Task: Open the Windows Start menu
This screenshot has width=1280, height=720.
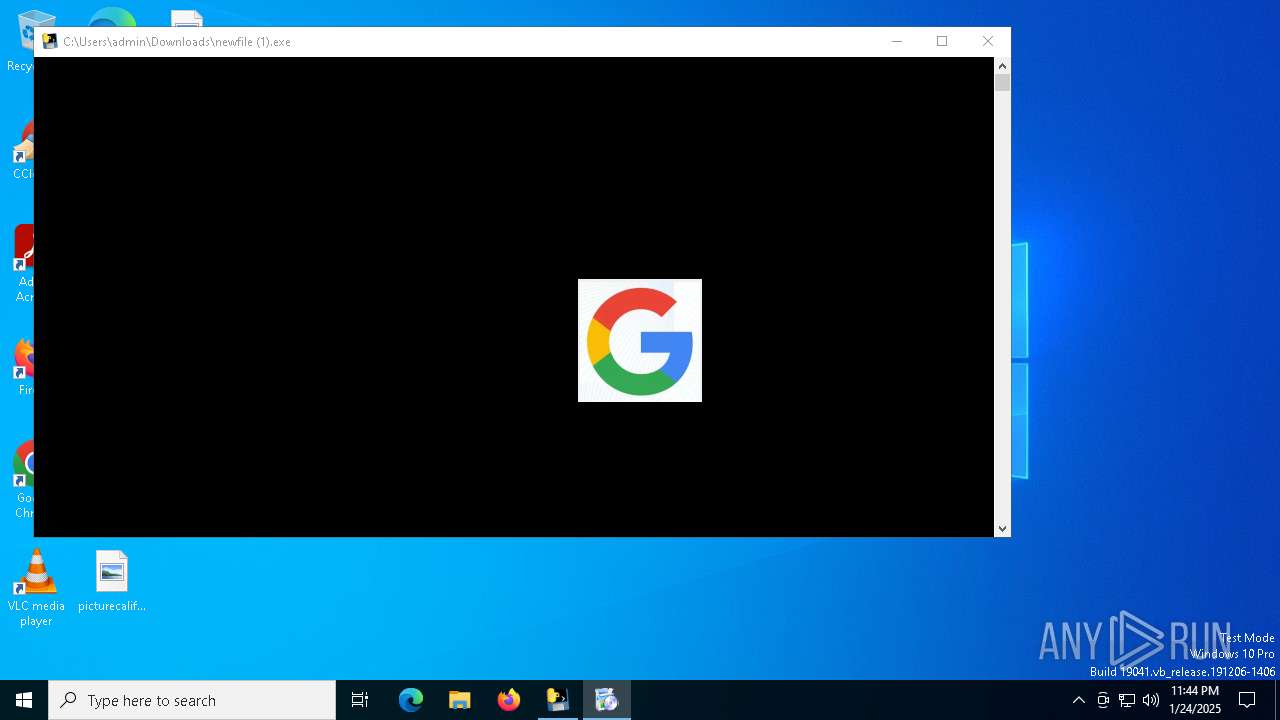Action: coord(24,700)
